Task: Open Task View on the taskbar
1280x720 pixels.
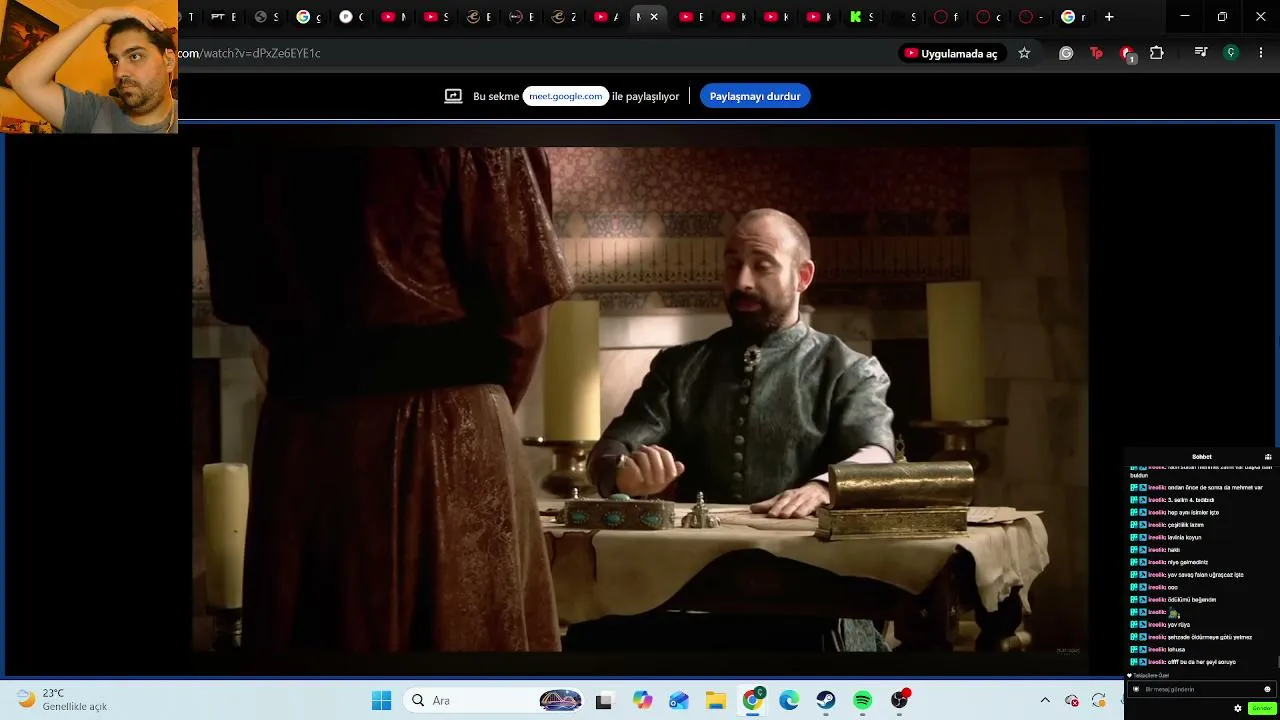Action: point(603,701)
